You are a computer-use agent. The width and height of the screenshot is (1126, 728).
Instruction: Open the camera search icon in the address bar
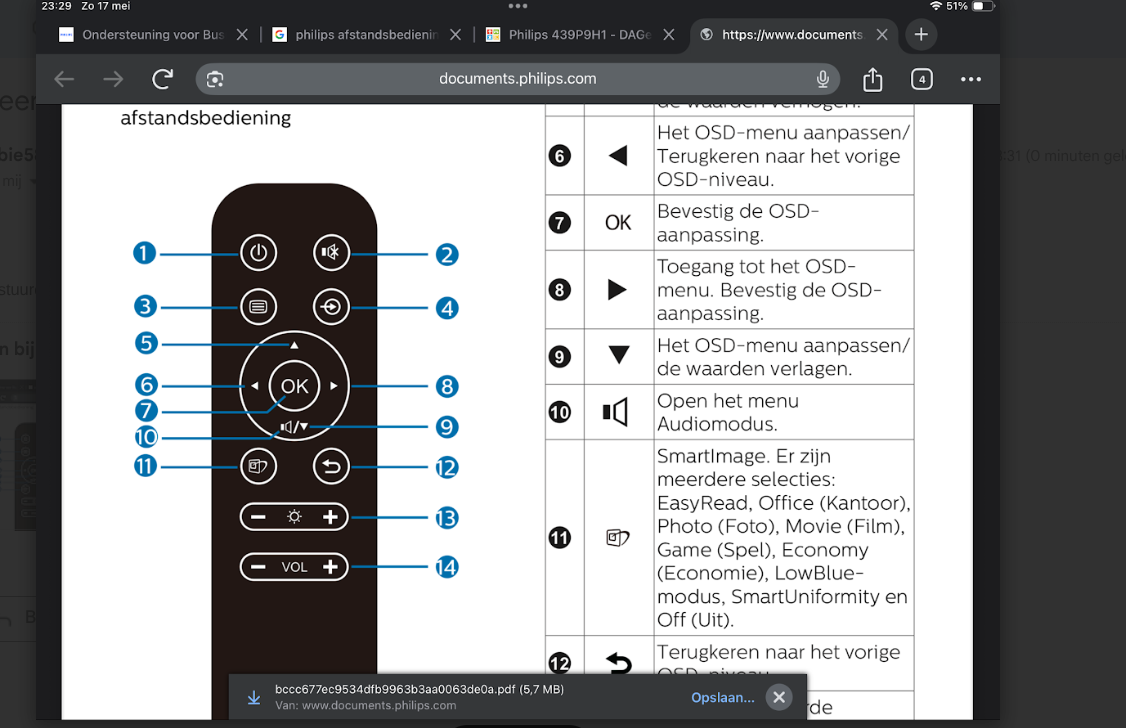(215, 79)
